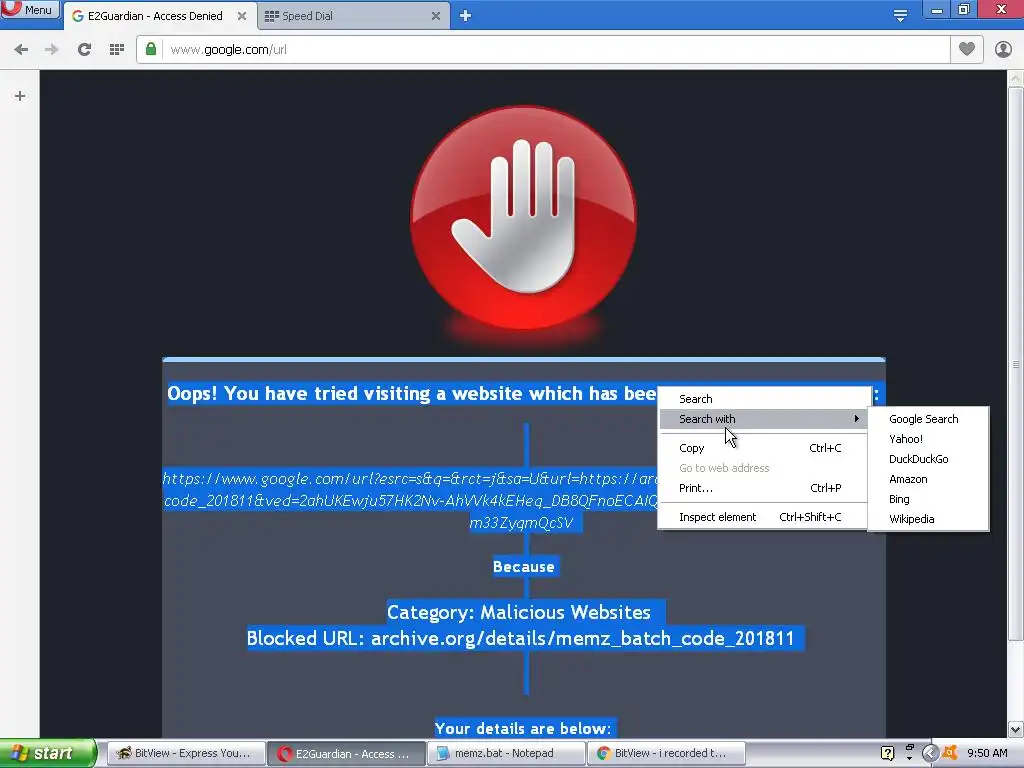Screen dimensions: 1024x768
Task: Click 'Your details are below:' text
Action: (x=523, y=729)
